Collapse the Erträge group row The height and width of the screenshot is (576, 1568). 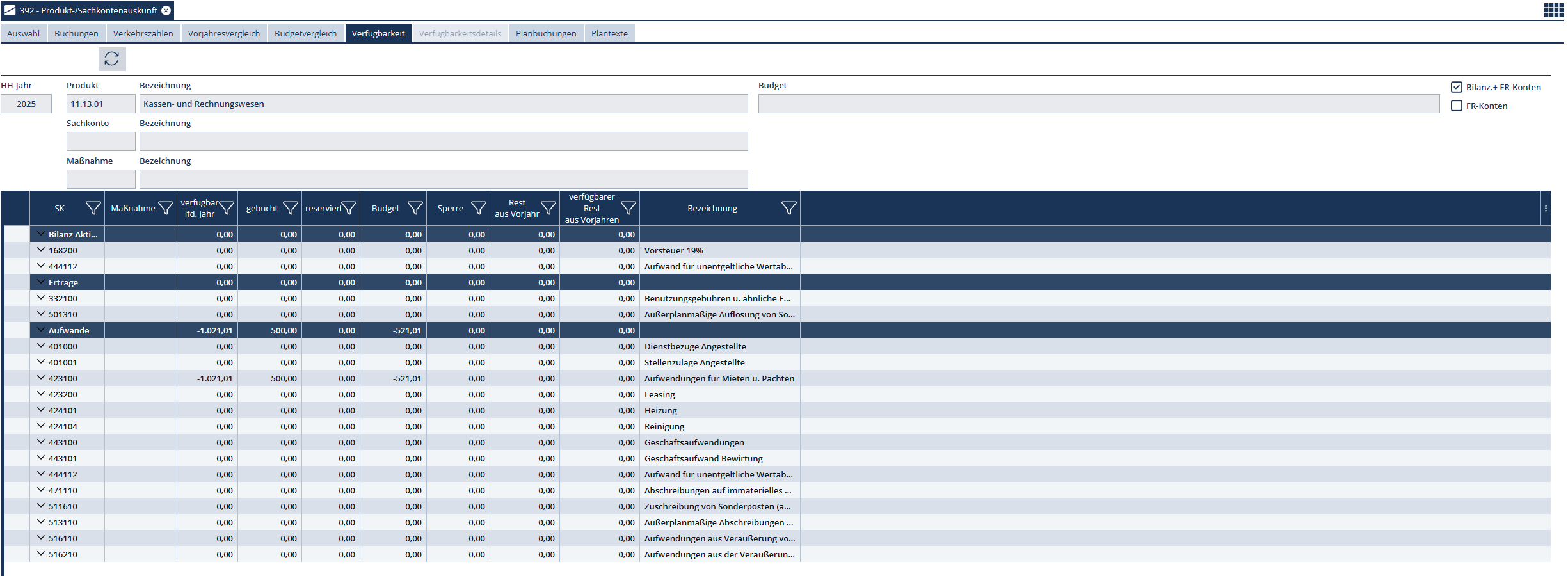click(41, 282)
